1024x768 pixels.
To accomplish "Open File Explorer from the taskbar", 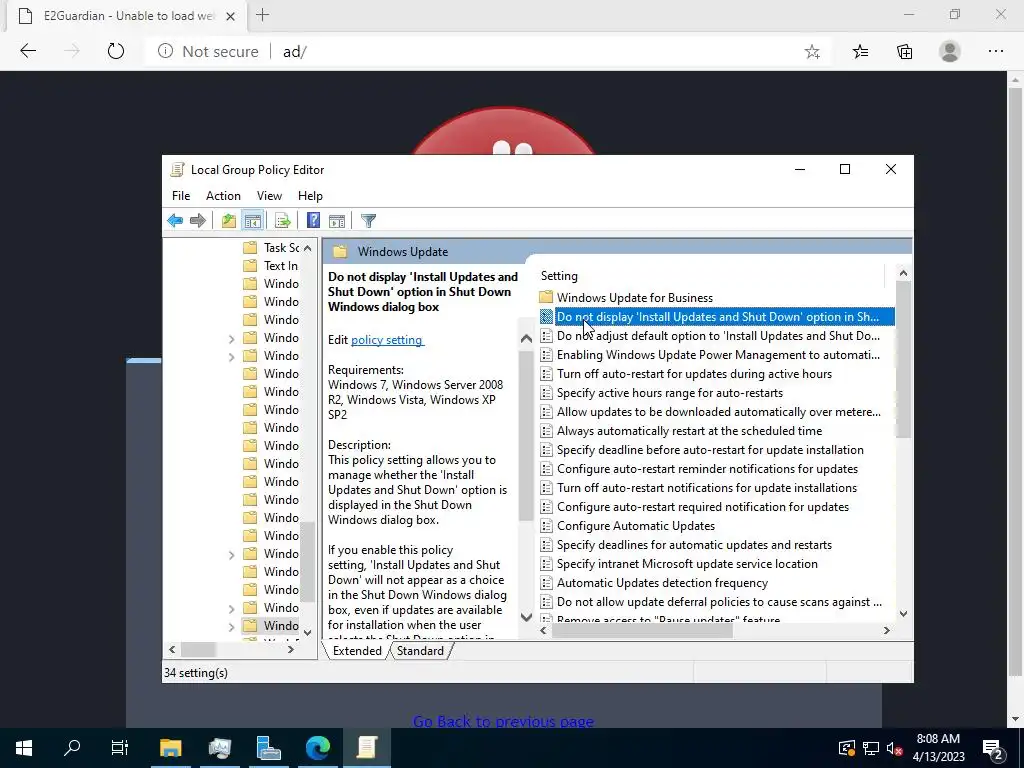I will click(170, 748).
